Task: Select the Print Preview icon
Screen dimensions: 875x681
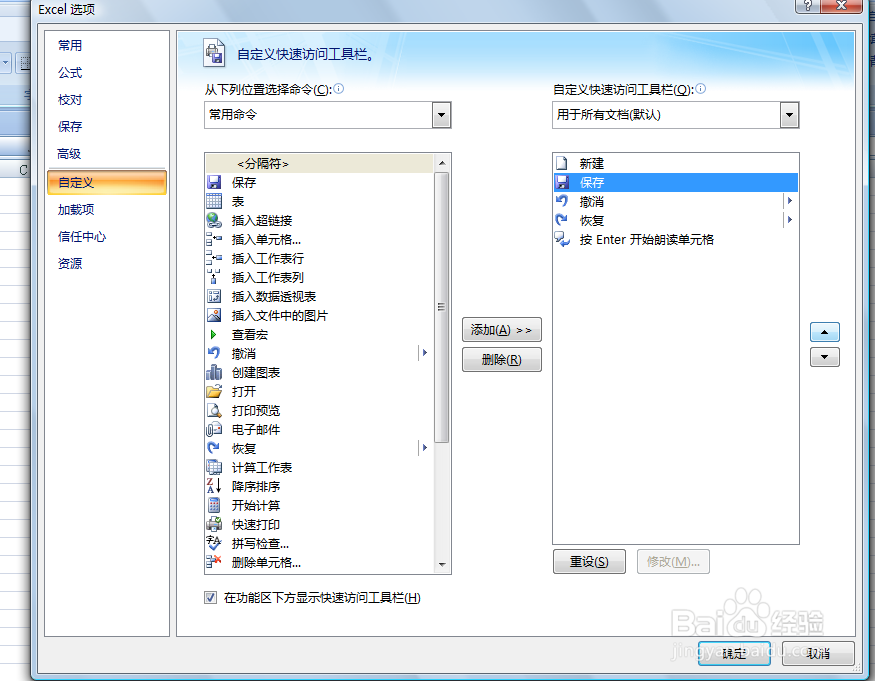Action: (x=214, y=410)
